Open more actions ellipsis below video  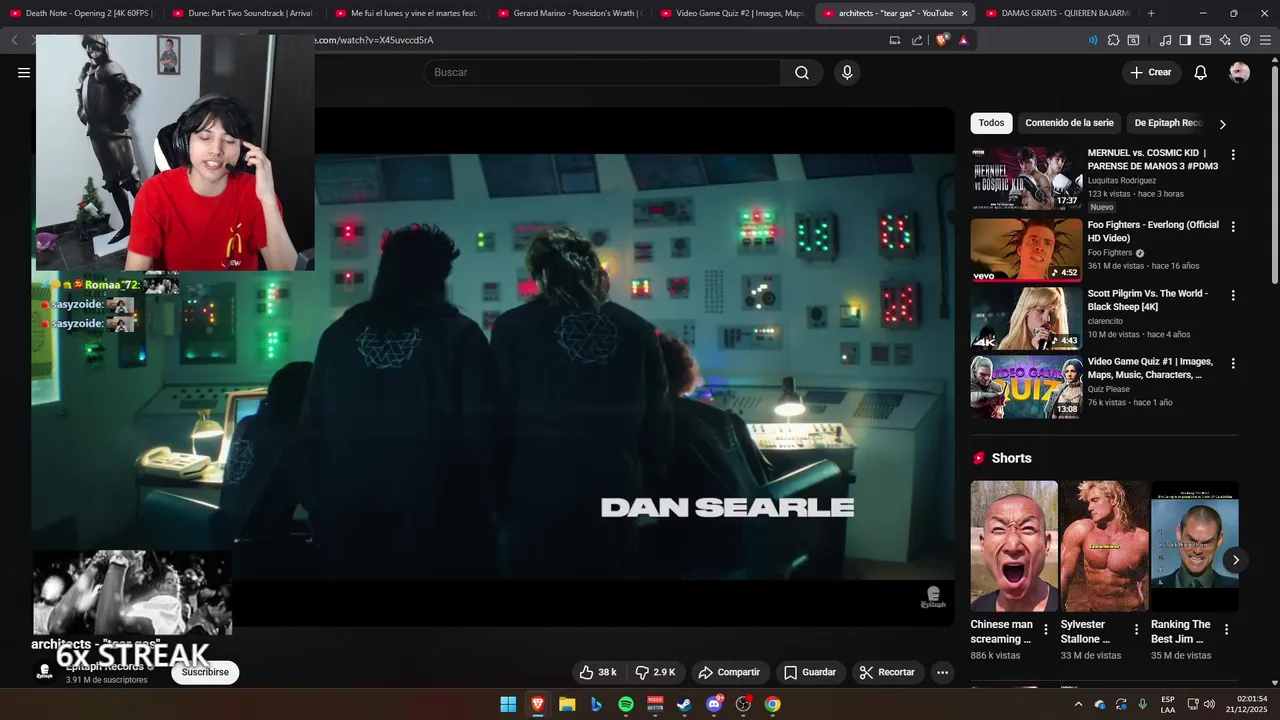pyautogui.click(x=942, y=672)
